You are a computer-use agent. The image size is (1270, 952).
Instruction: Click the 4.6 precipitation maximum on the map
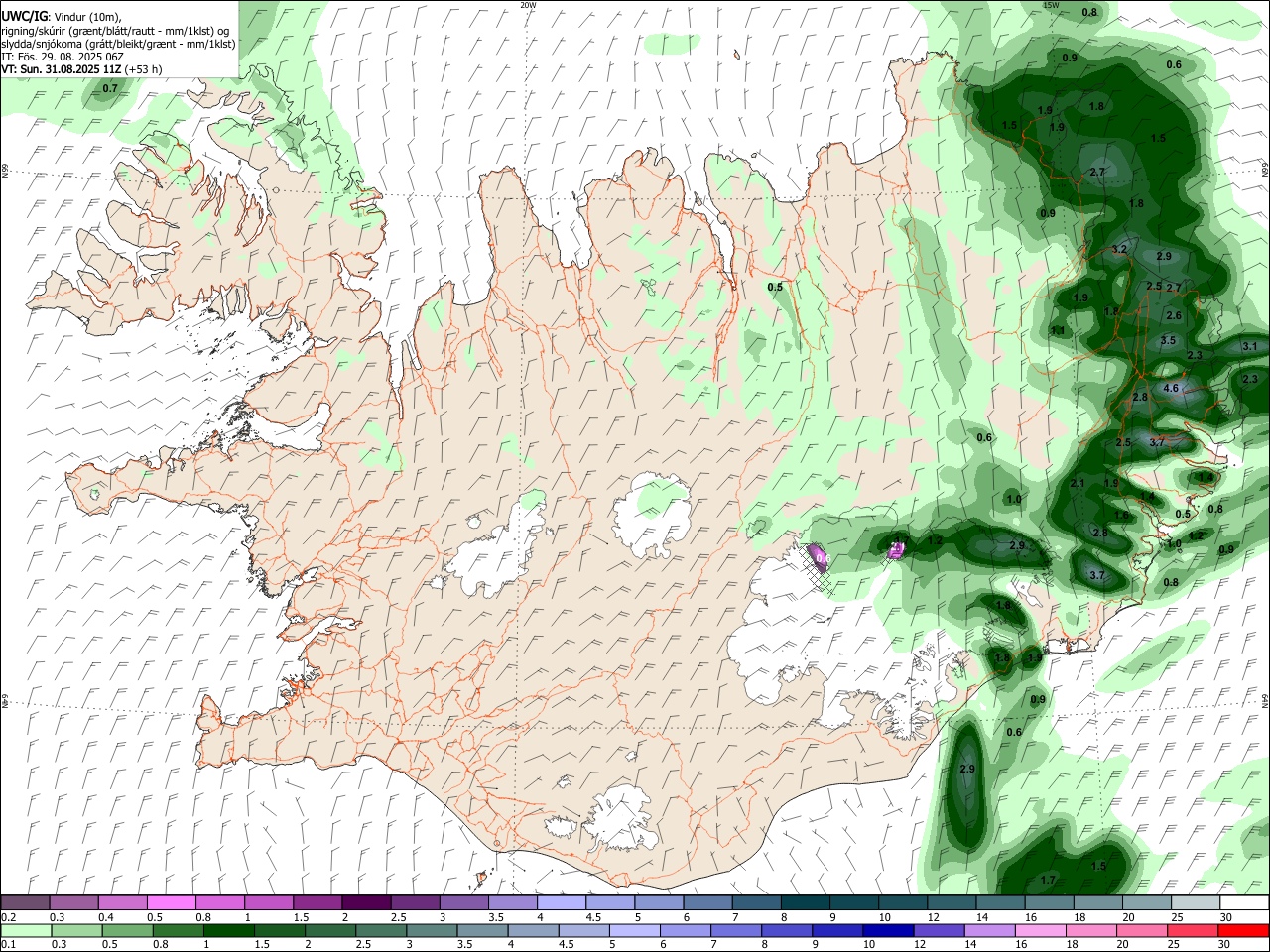click(1170, 388)
